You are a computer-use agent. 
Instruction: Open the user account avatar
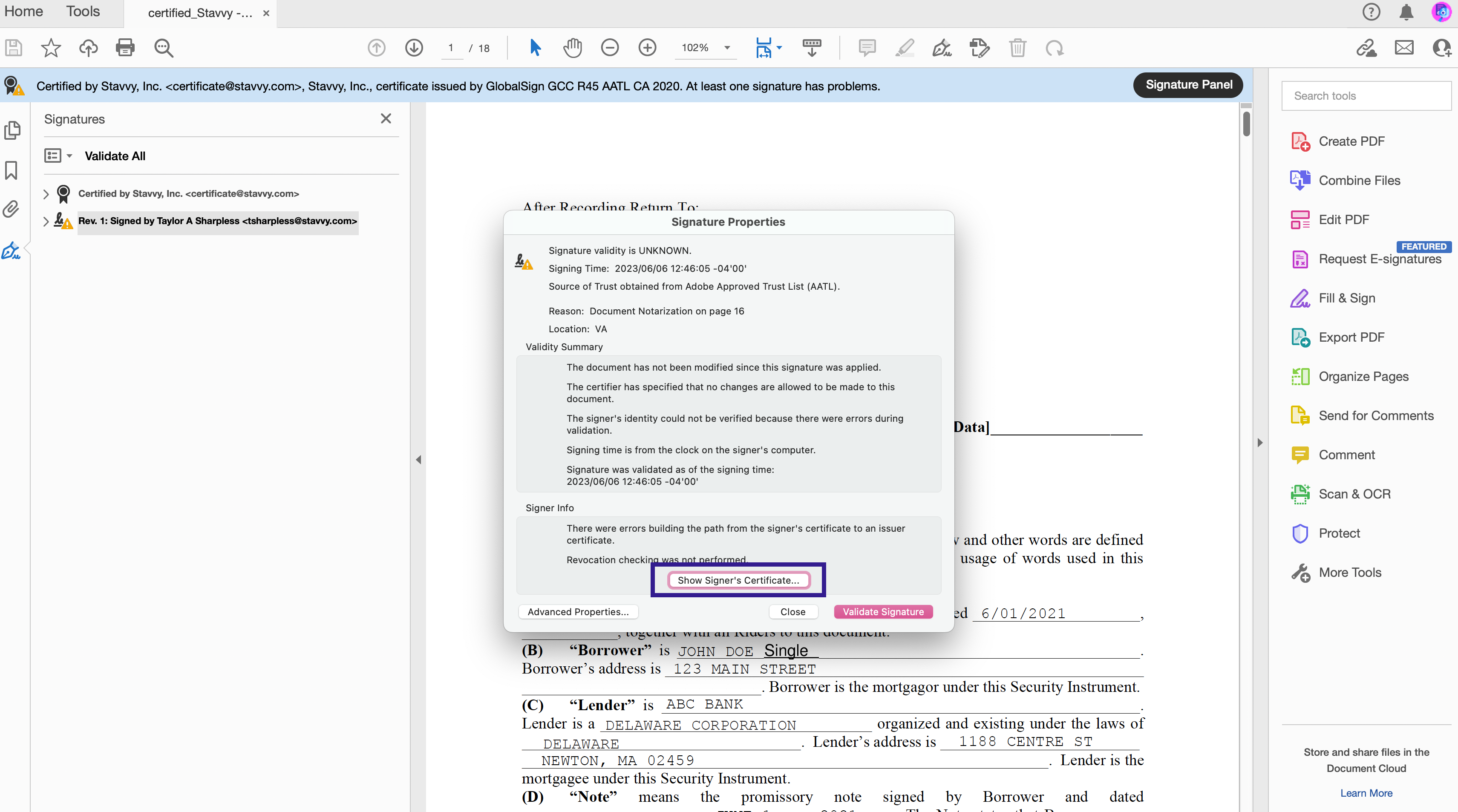1441,12
